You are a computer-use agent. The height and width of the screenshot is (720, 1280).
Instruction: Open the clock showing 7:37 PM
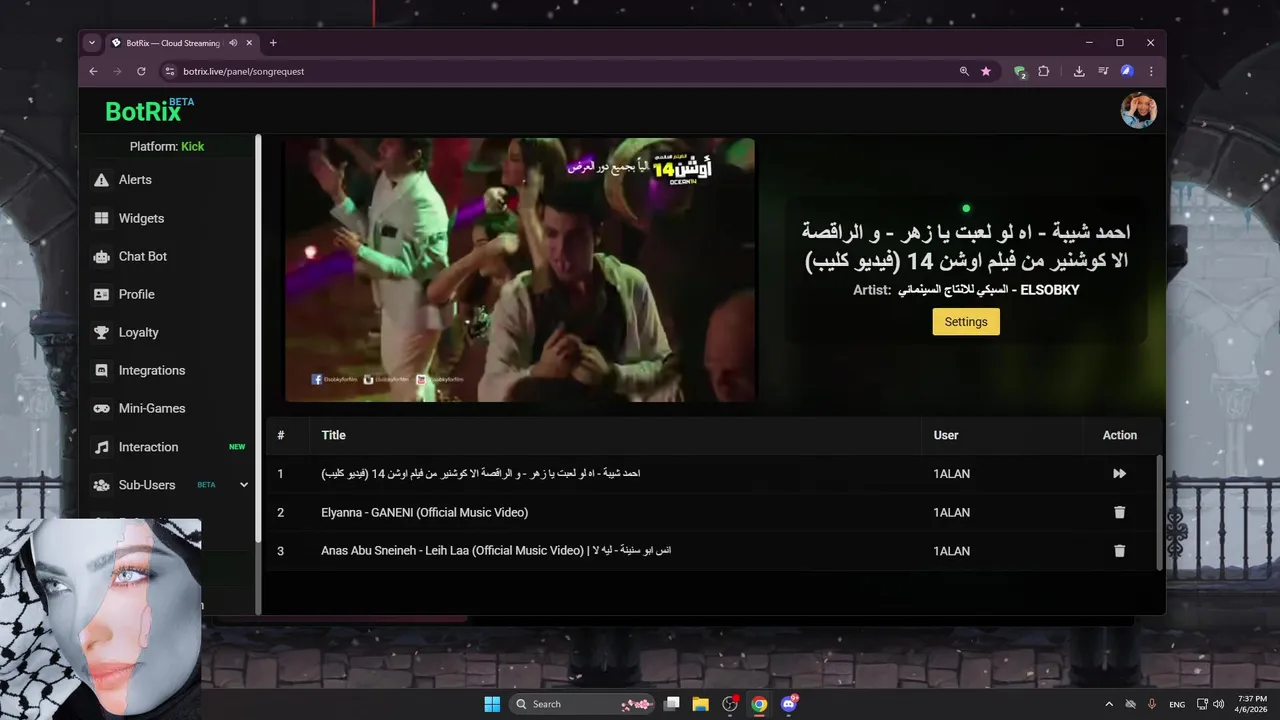pyautogui.click(x=1251, y=704)
